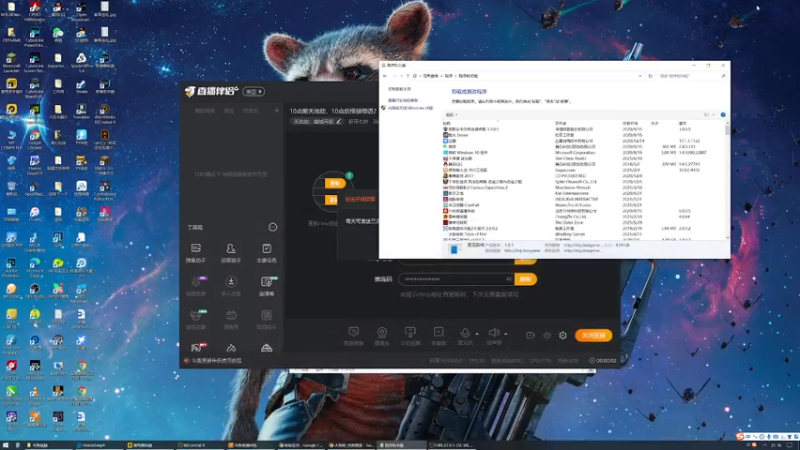
Task: Refresh the Programs and Features list
Action: [x=650, y=76]
